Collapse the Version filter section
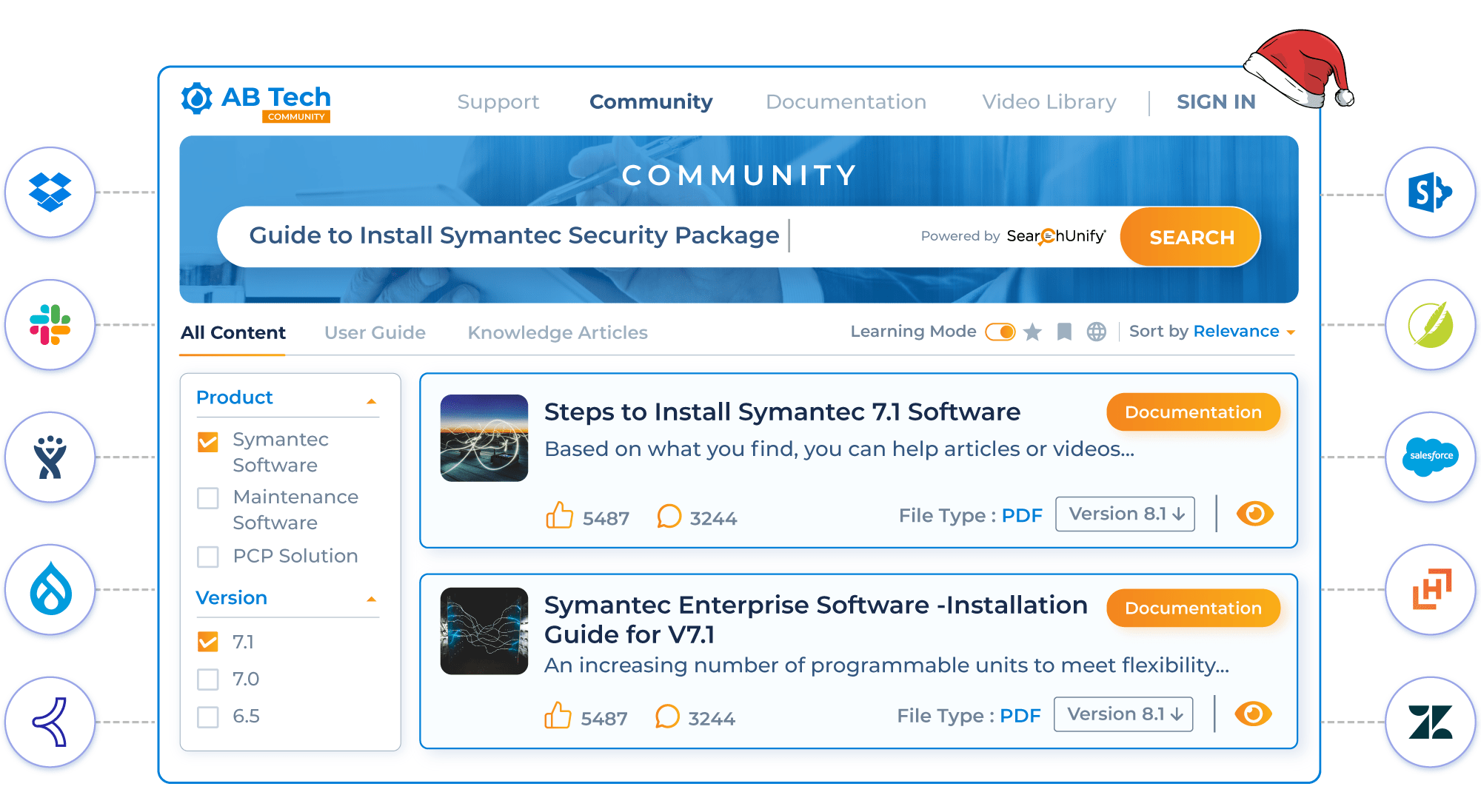The width and height of the screenshot is (1481, 812). pos(372,600)
